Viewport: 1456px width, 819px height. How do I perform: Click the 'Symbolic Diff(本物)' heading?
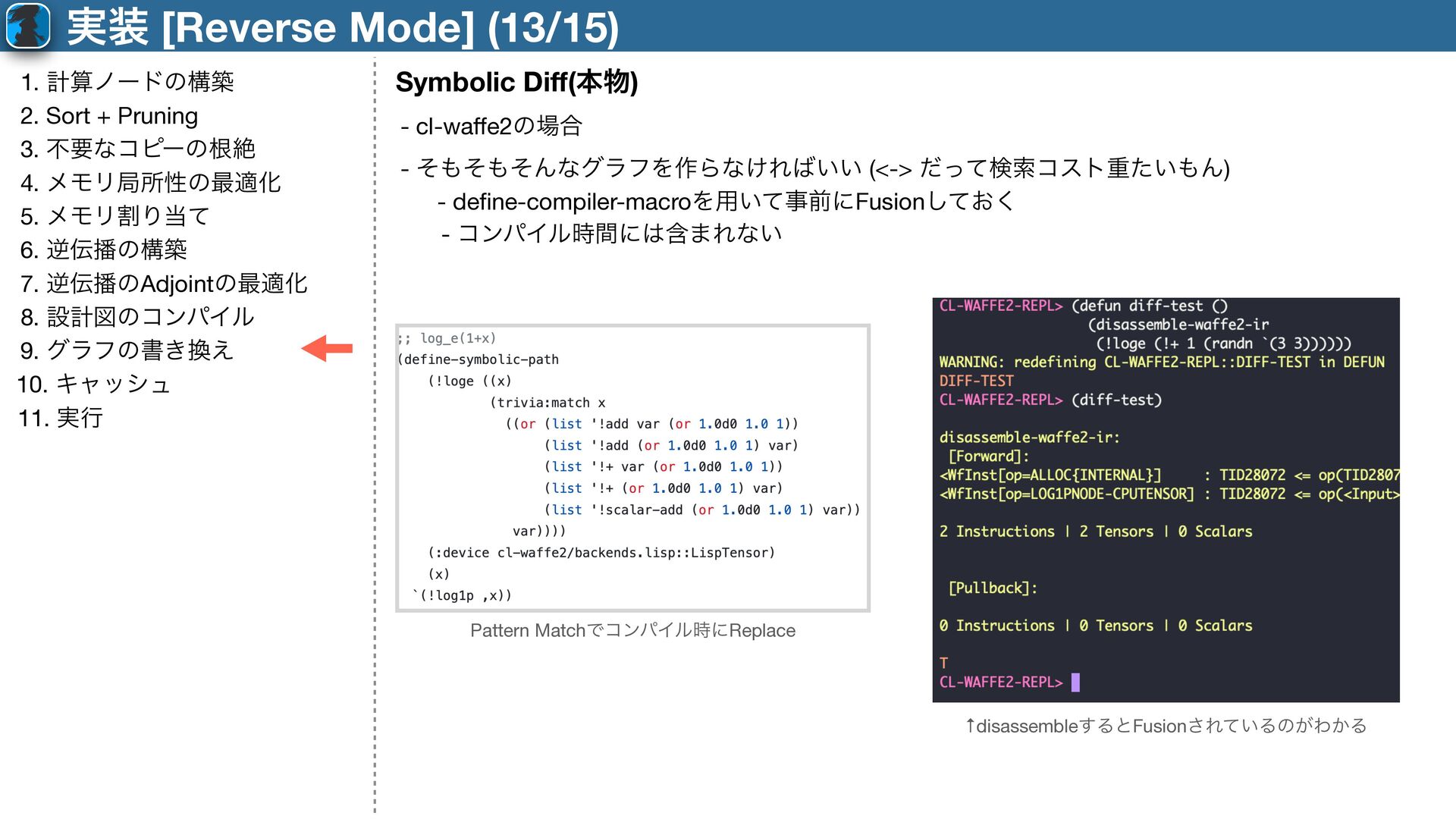tap(516, 82)
